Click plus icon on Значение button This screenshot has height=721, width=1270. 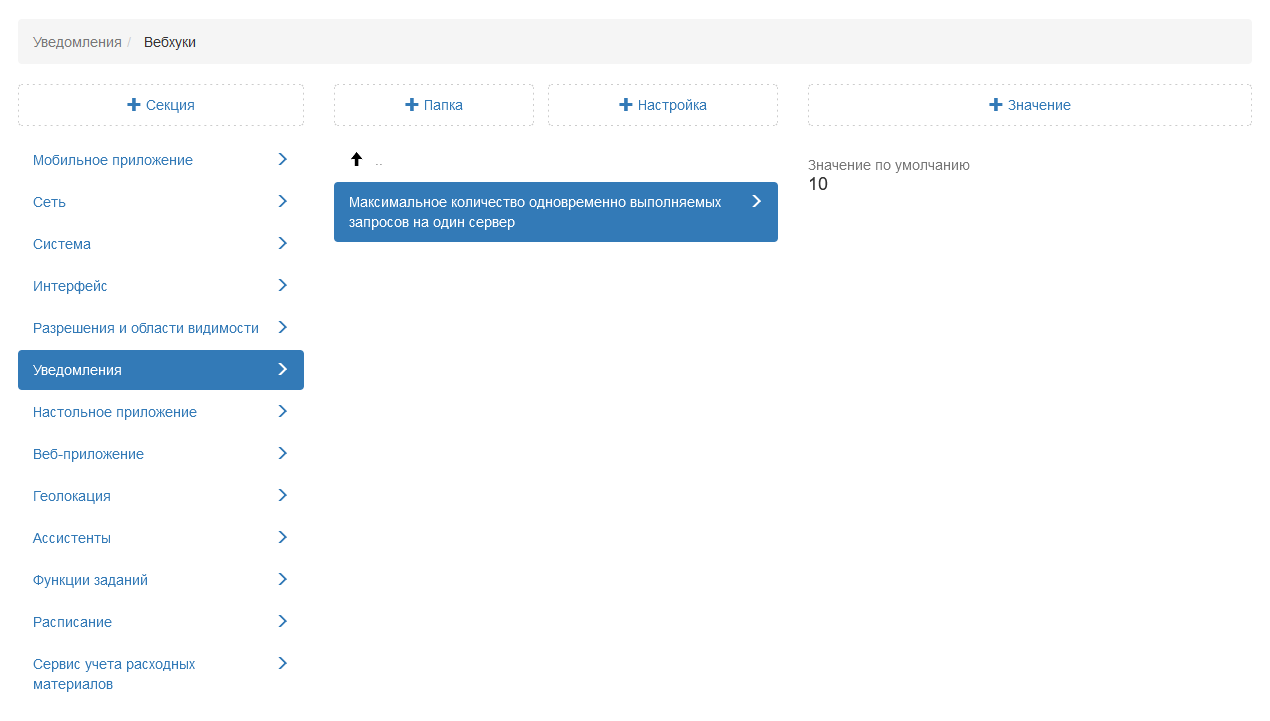(x=995, y=105)
